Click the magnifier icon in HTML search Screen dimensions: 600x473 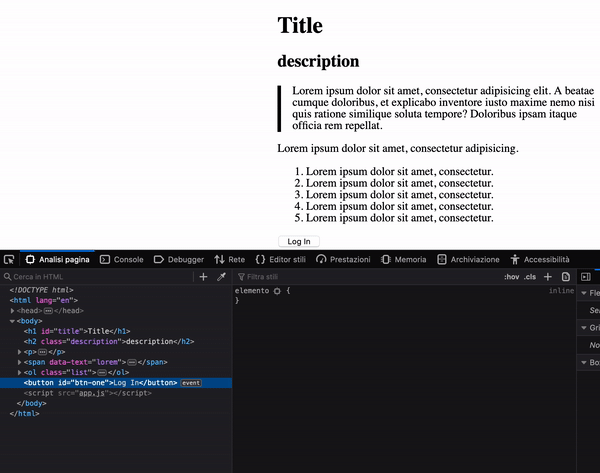point(8,277)
